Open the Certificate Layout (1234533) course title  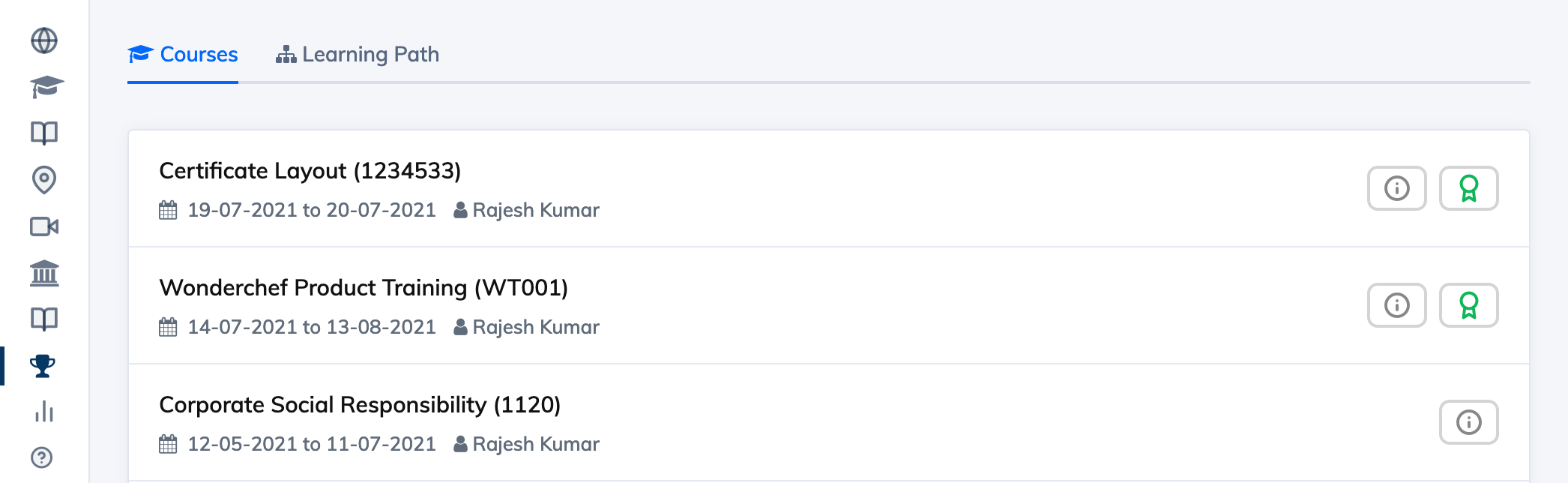[310, 171]
